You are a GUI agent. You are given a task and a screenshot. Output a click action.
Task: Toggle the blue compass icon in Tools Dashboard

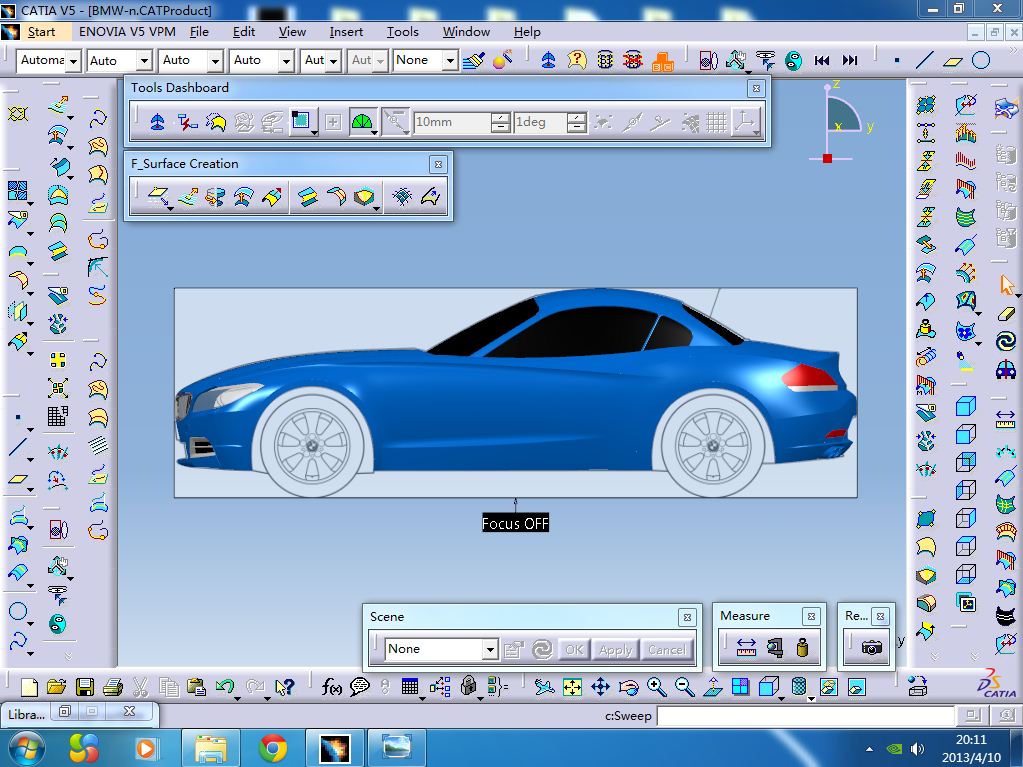pyautogui.click(x=157, y=121)
